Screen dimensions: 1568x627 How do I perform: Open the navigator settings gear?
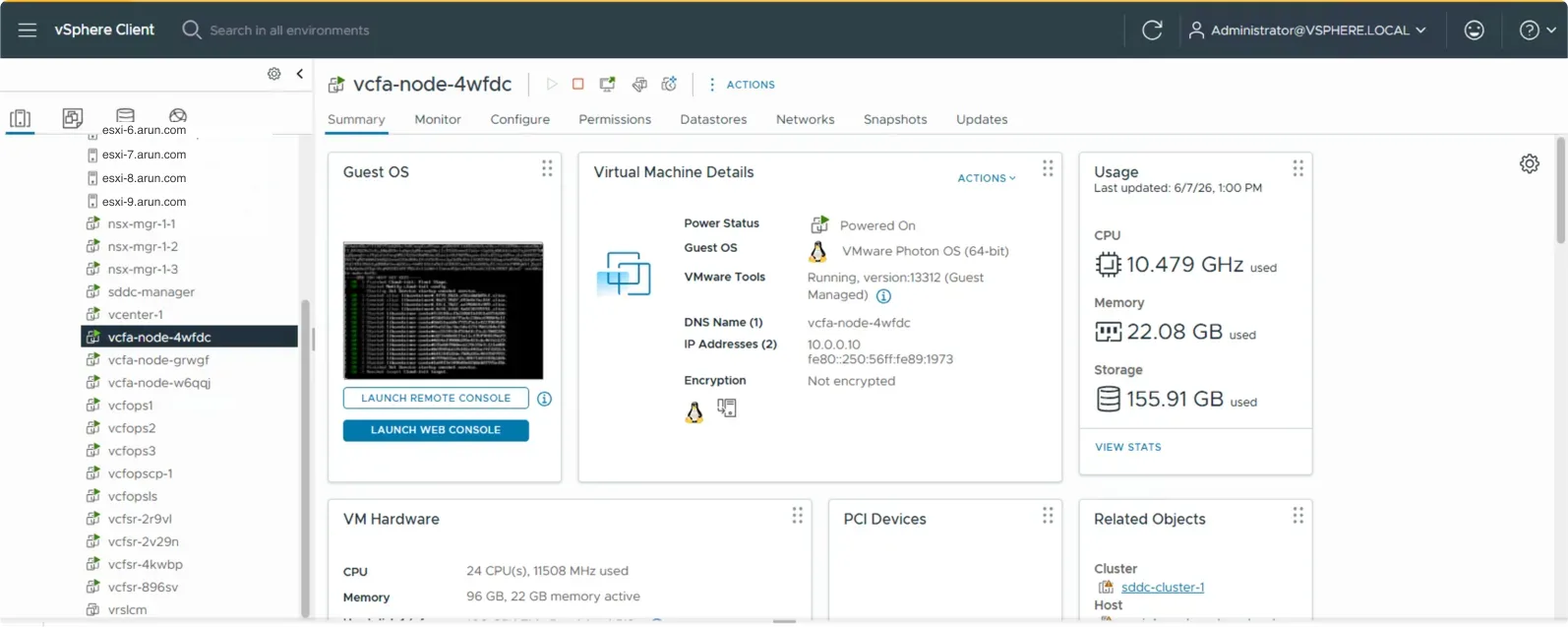click(274, 74)
